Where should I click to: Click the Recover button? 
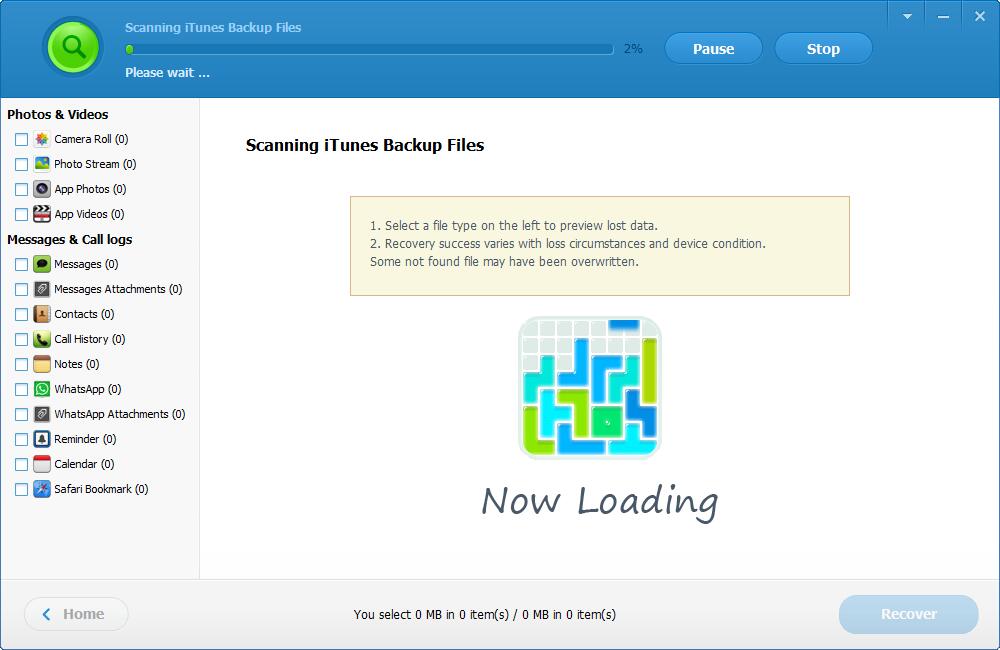click(x=909, y=614)
